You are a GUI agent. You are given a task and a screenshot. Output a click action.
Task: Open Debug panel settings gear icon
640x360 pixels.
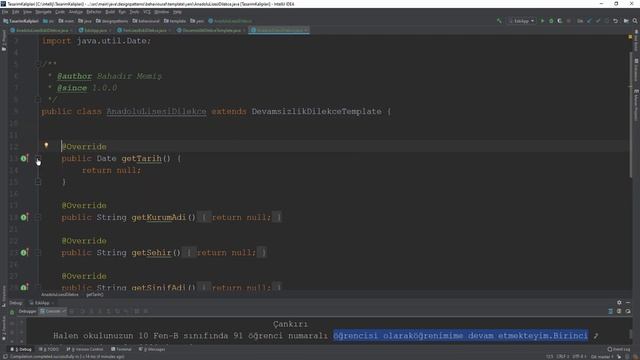[619, 302]
